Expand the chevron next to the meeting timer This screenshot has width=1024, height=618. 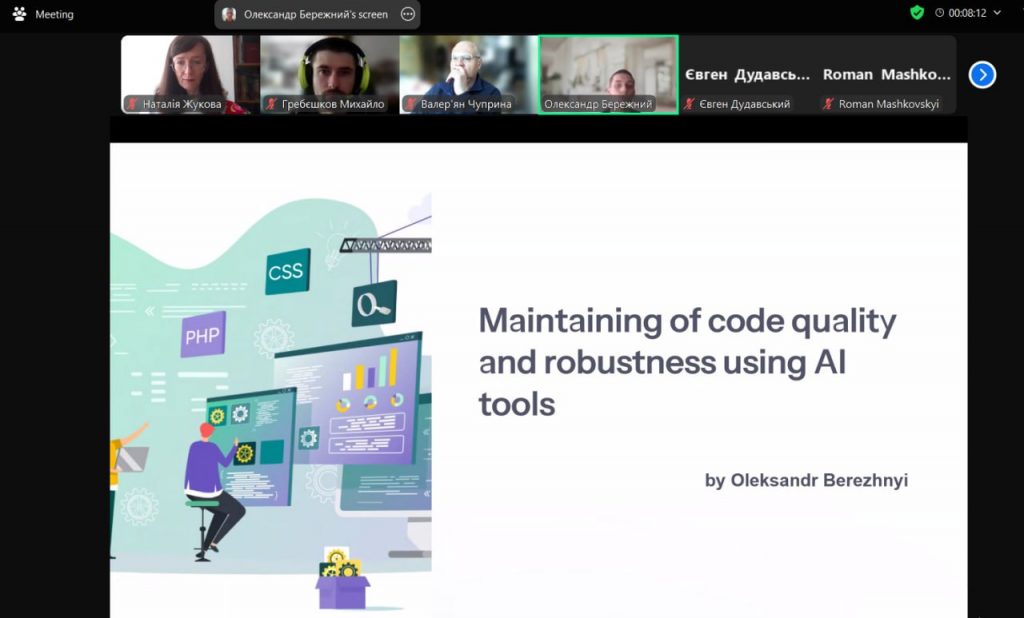(997, 13)
